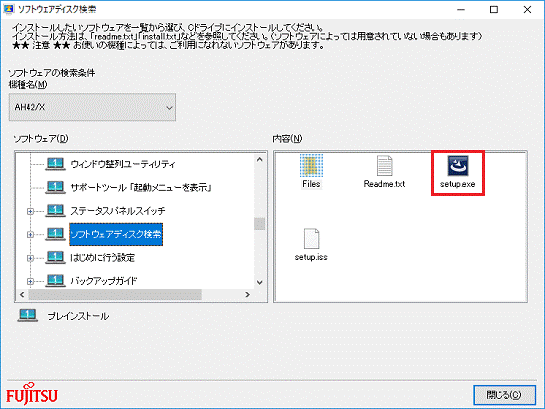This screenshot has height=409, width=545.
Task: Select はじめに行う設定 in the software list
Action: click(103, 257)
